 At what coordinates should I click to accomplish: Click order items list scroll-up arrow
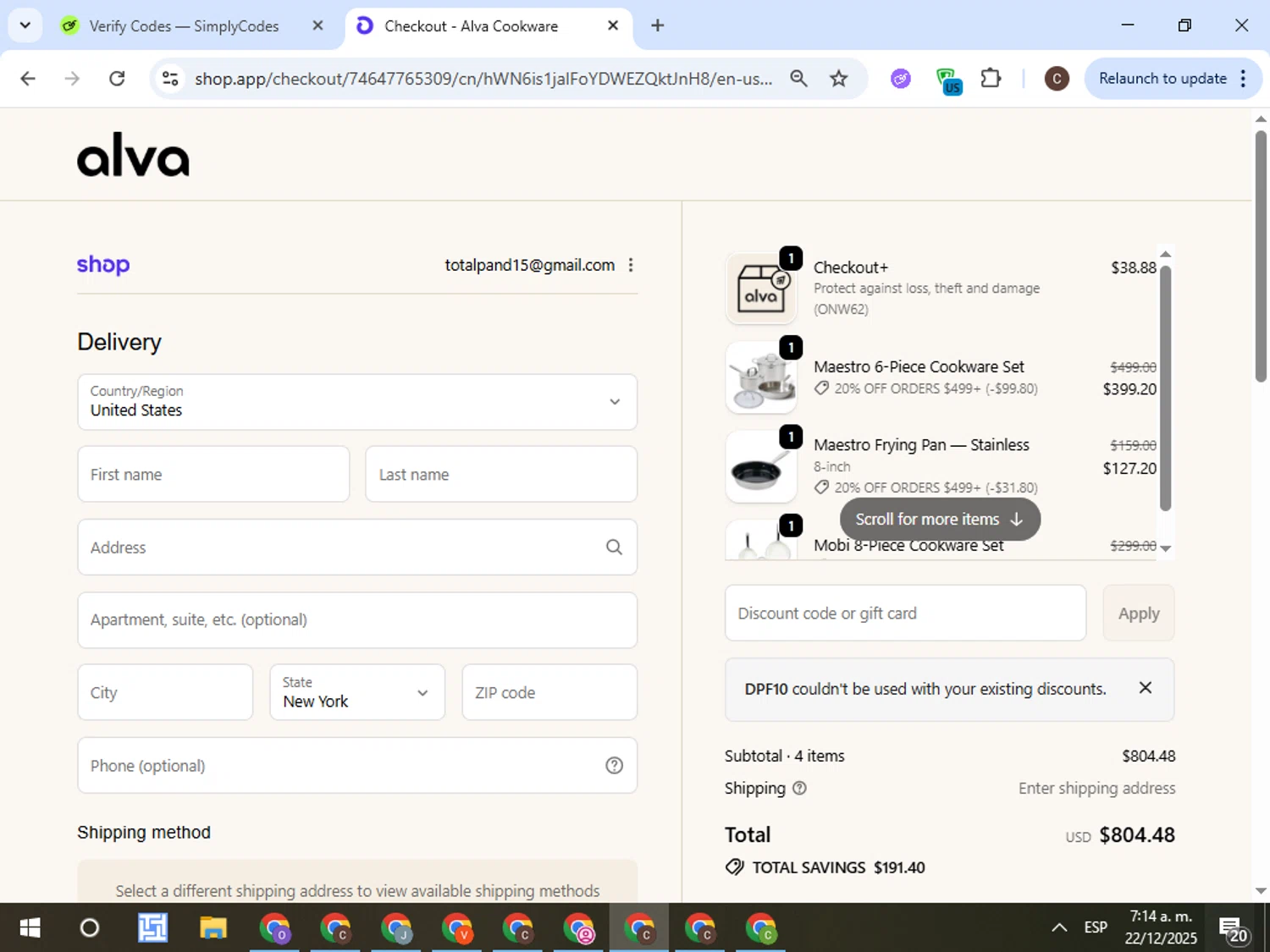(x=1166, y=254)
